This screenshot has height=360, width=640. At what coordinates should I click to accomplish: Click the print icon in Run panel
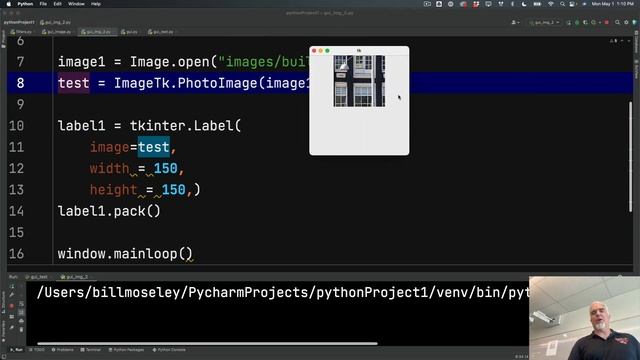[21, 321]
